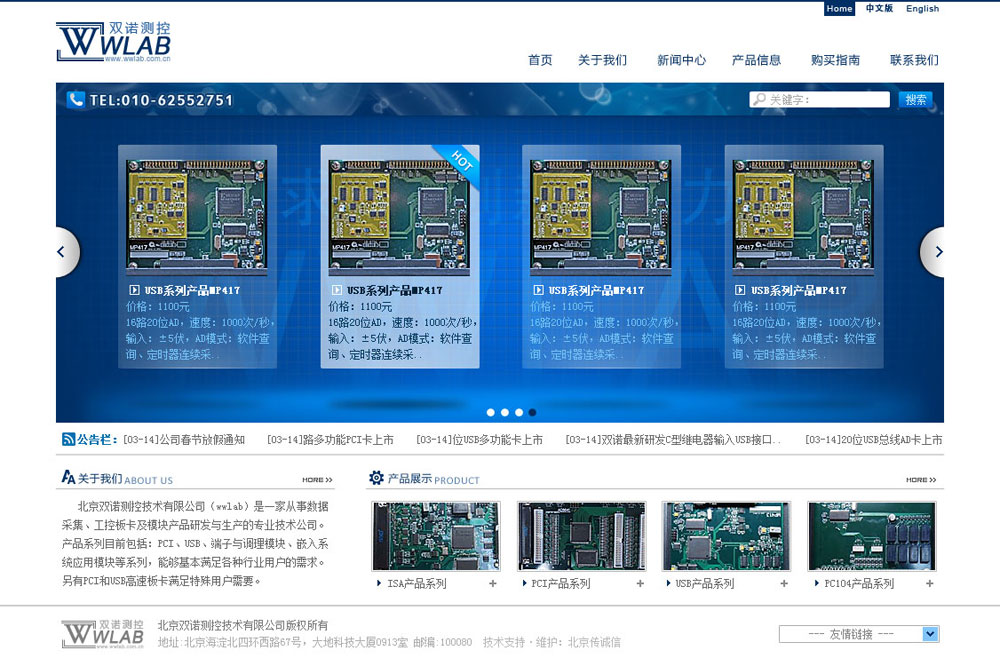This screenshot has height=666, width=1000.
Task: Click the plus icon next to ISA产品系列
Action: (x=493, y=583)
